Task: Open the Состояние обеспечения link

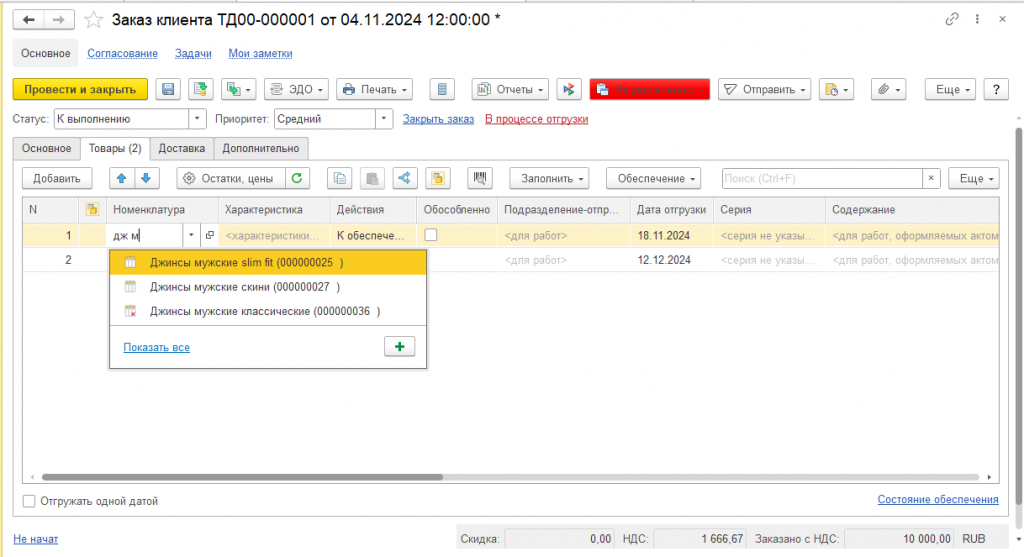Action: pos(938,499)
